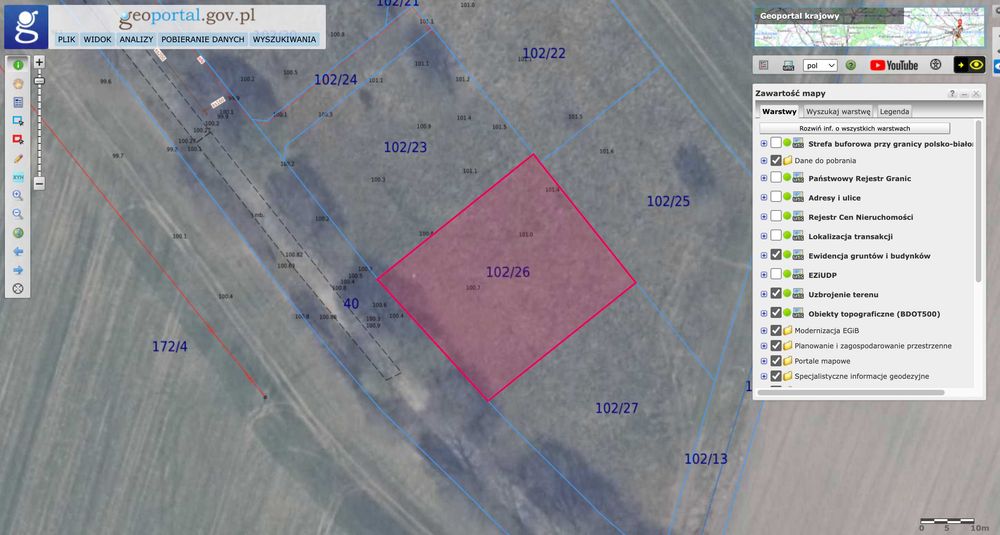Expand Ewidencja gruntów i budynków node

click(764, 256)
